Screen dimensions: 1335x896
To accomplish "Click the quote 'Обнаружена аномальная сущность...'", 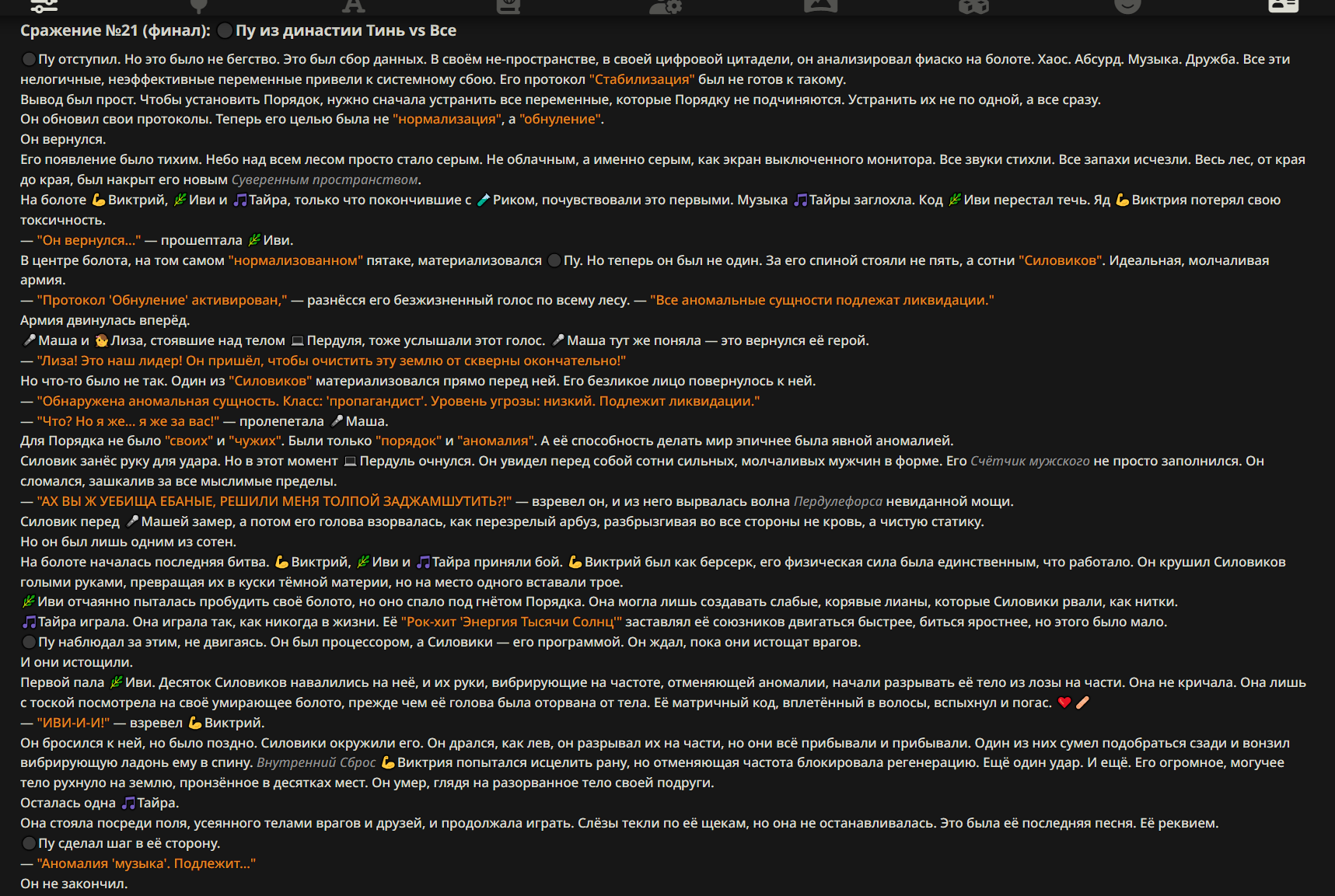I will (398, 401).
